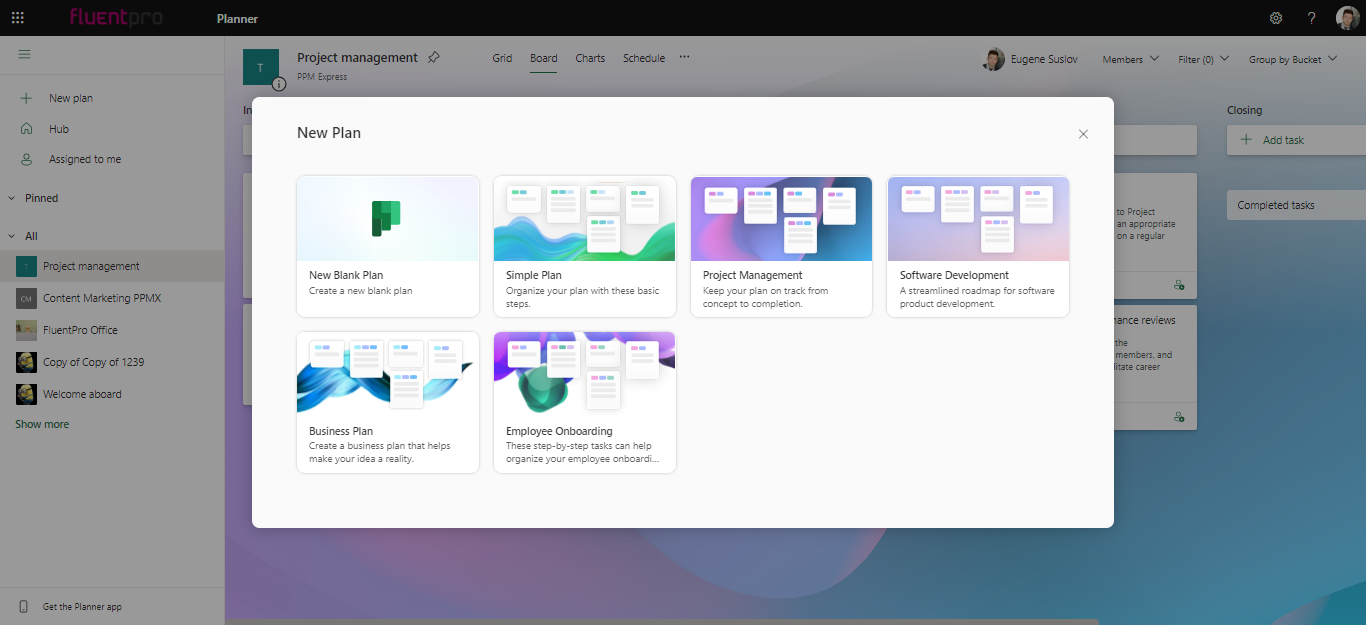Click the CM icon of Content Marketing plan
Screen dimensions: 1366x625
click(26, 298)
